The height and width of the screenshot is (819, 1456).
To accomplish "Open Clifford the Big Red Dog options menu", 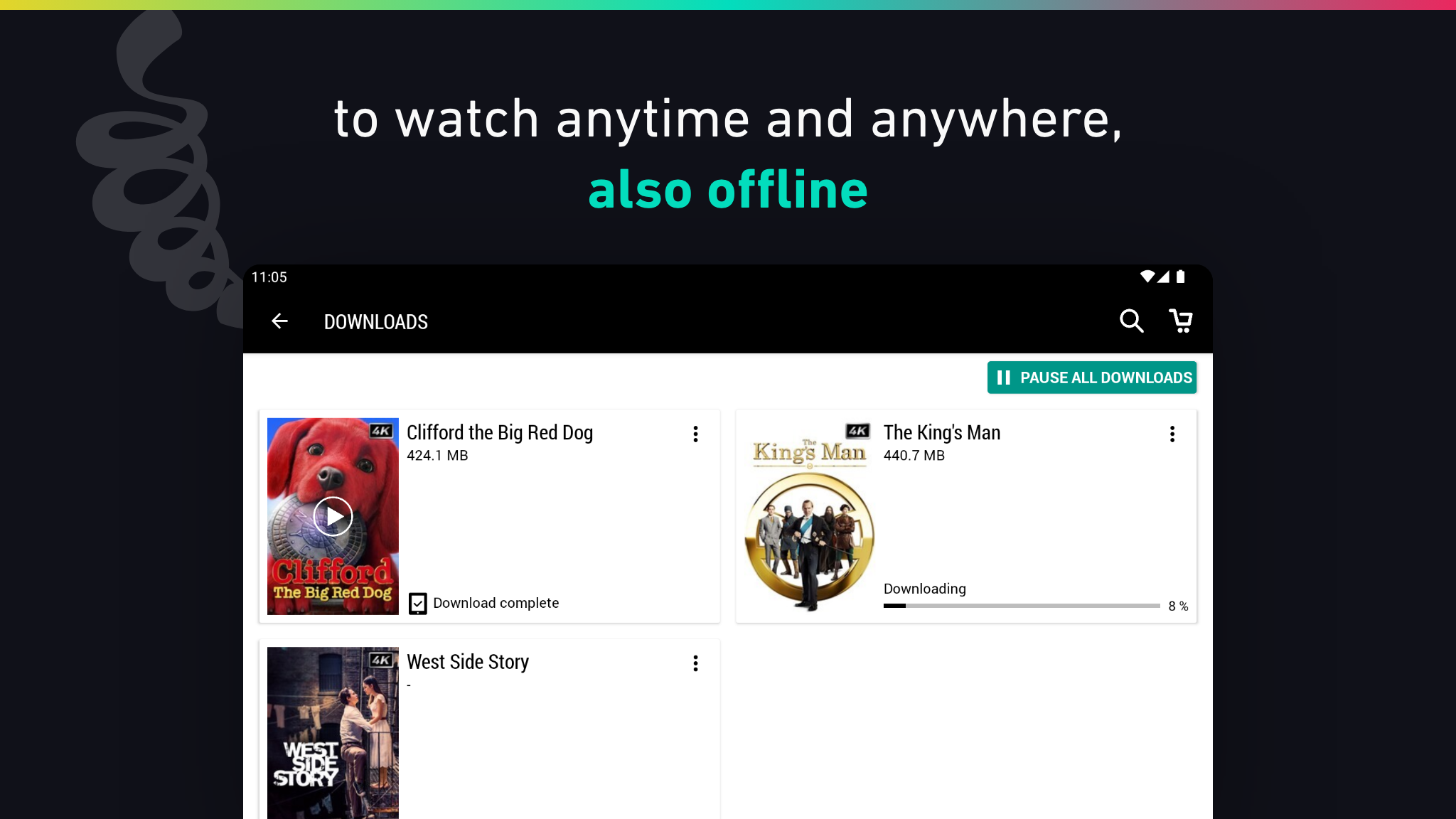I will pos(695,434).
